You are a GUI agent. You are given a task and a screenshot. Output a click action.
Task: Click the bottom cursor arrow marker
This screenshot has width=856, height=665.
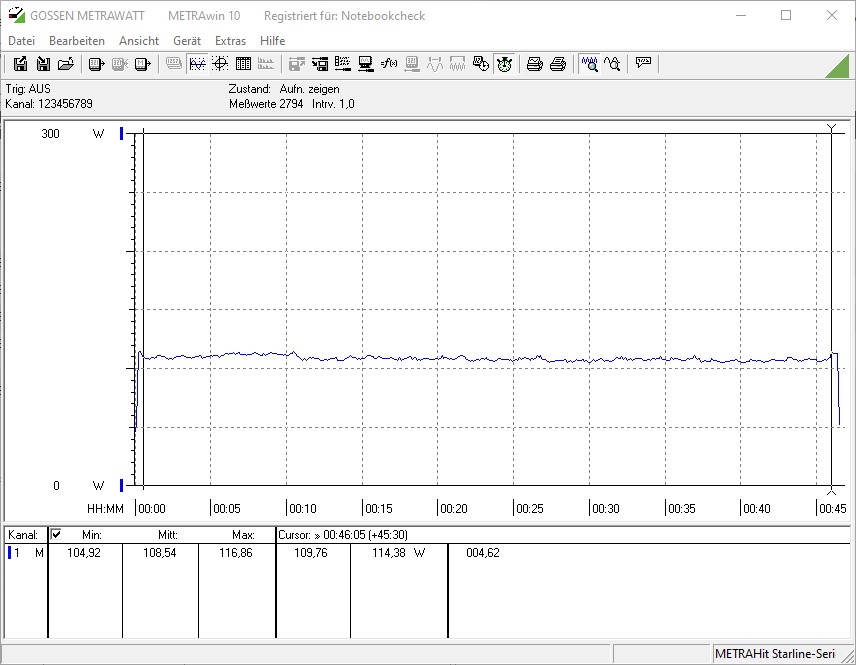831,491
